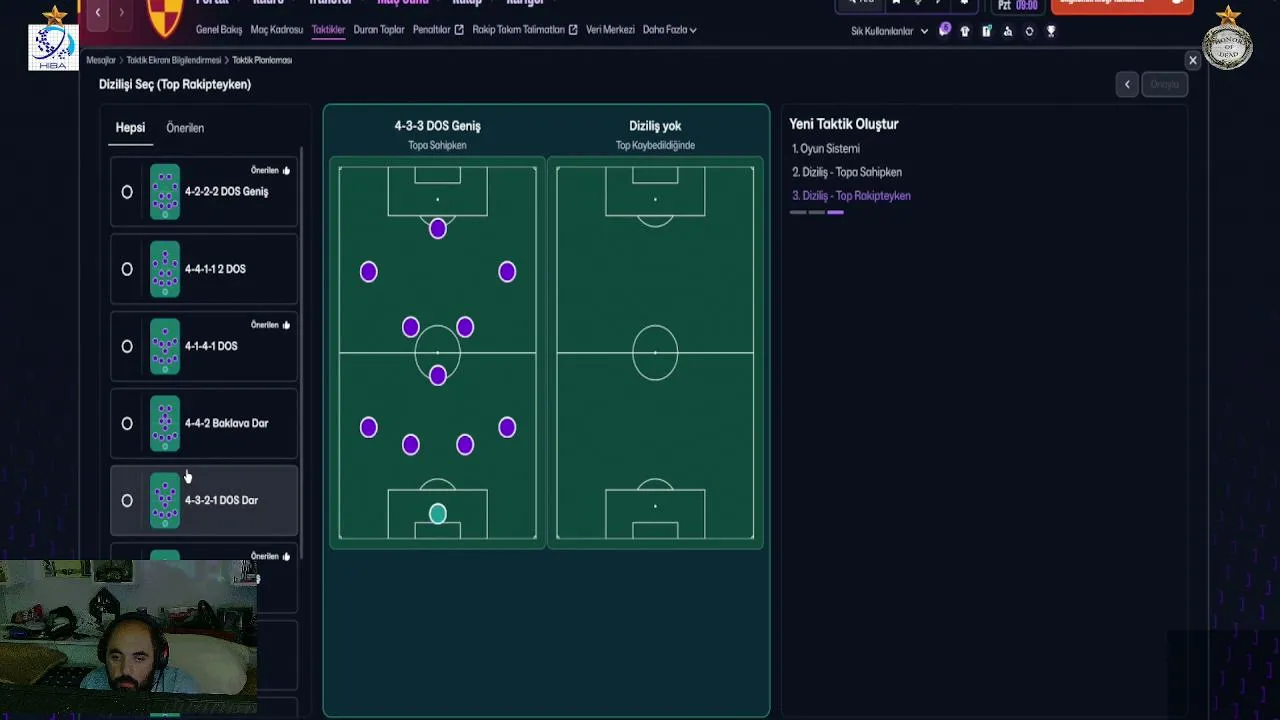Open the Maç Kadrosu tab
The height and width of the screenshot is (720, 1280).
[x=277, y=30]
